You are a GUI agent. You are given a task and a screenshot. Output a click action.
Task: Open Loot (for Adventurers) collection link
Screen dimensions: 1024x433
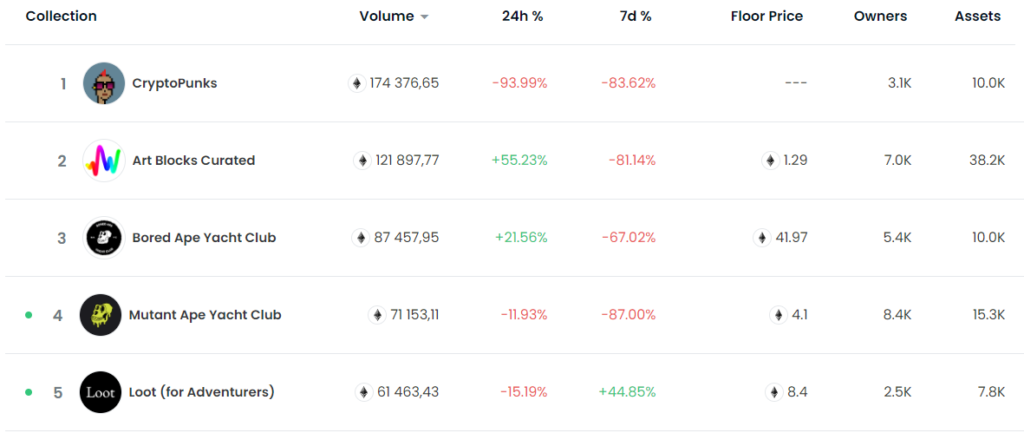pyautogui.click(x=203, y=392)
